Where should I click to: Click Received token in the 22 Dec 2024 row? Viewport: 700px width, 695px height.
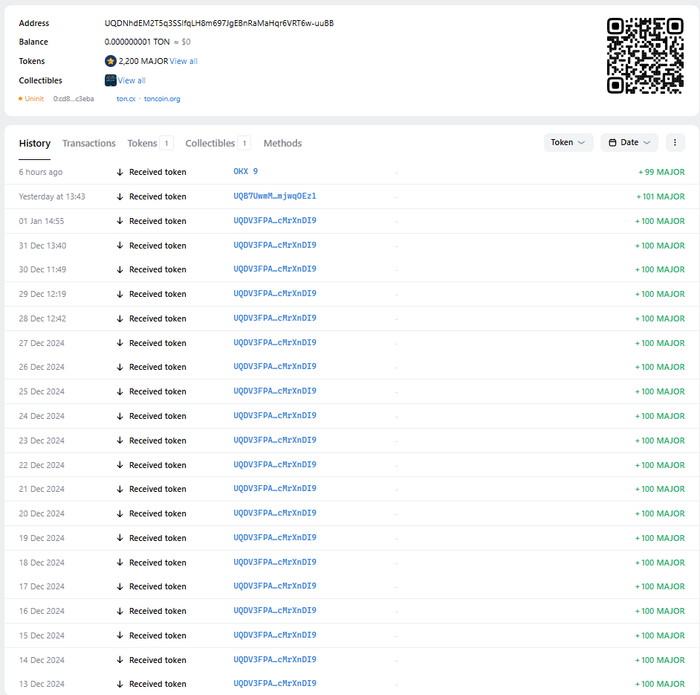click(x=158, y=465)
